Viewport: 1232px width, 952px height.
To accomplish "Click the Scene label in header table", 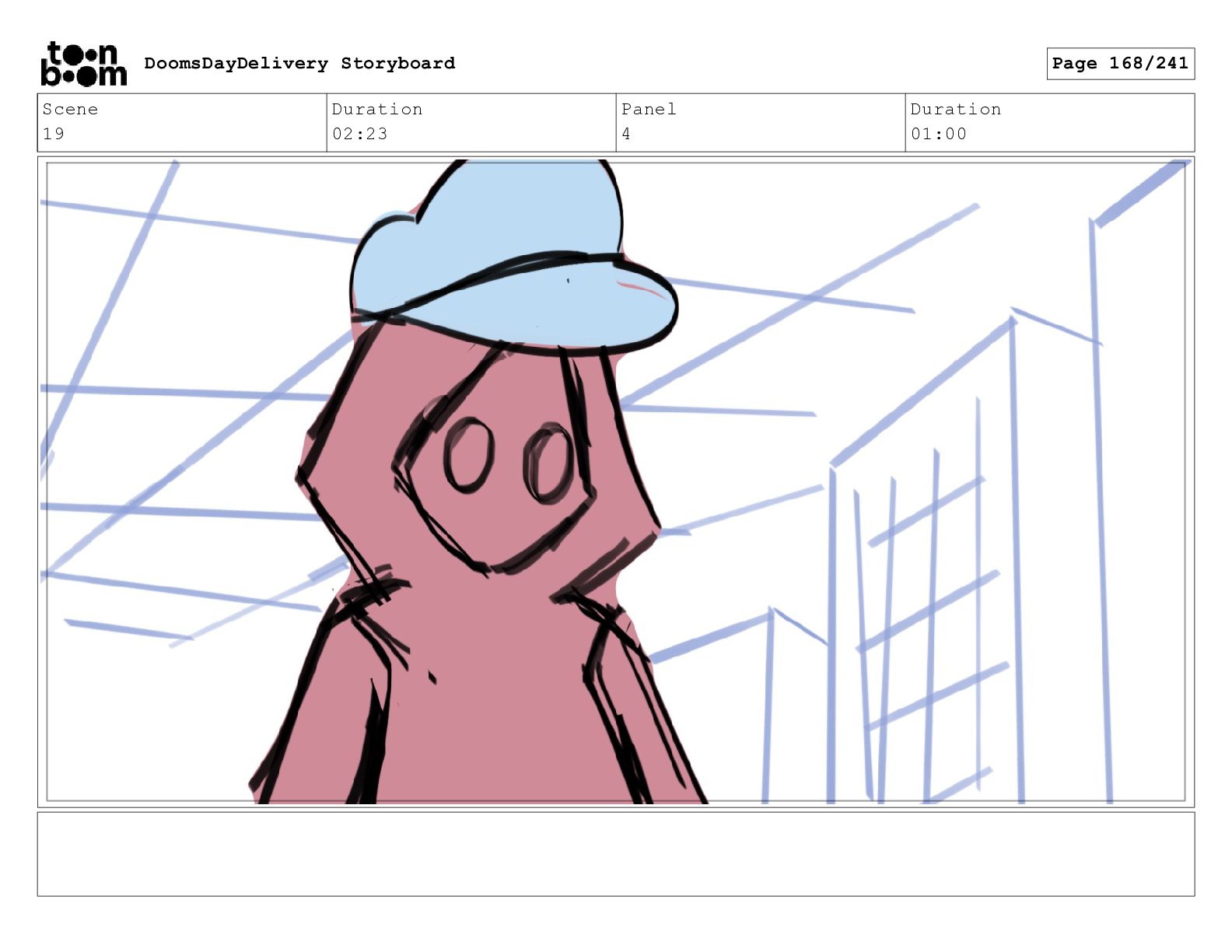I will tap(70, 110).
